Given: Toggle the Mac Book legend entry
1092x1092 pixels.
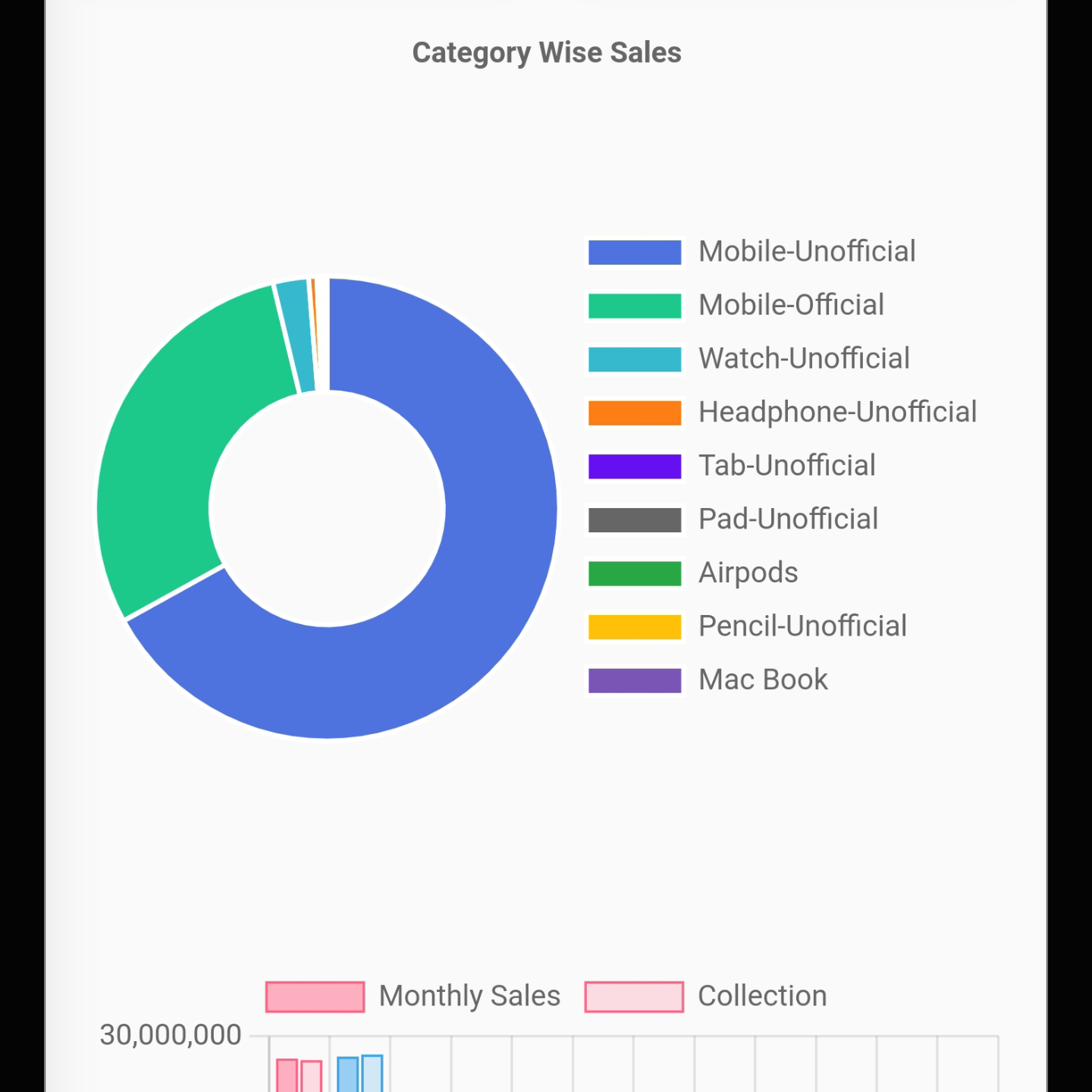Looking at the screenshot, I should pos(762,680).
